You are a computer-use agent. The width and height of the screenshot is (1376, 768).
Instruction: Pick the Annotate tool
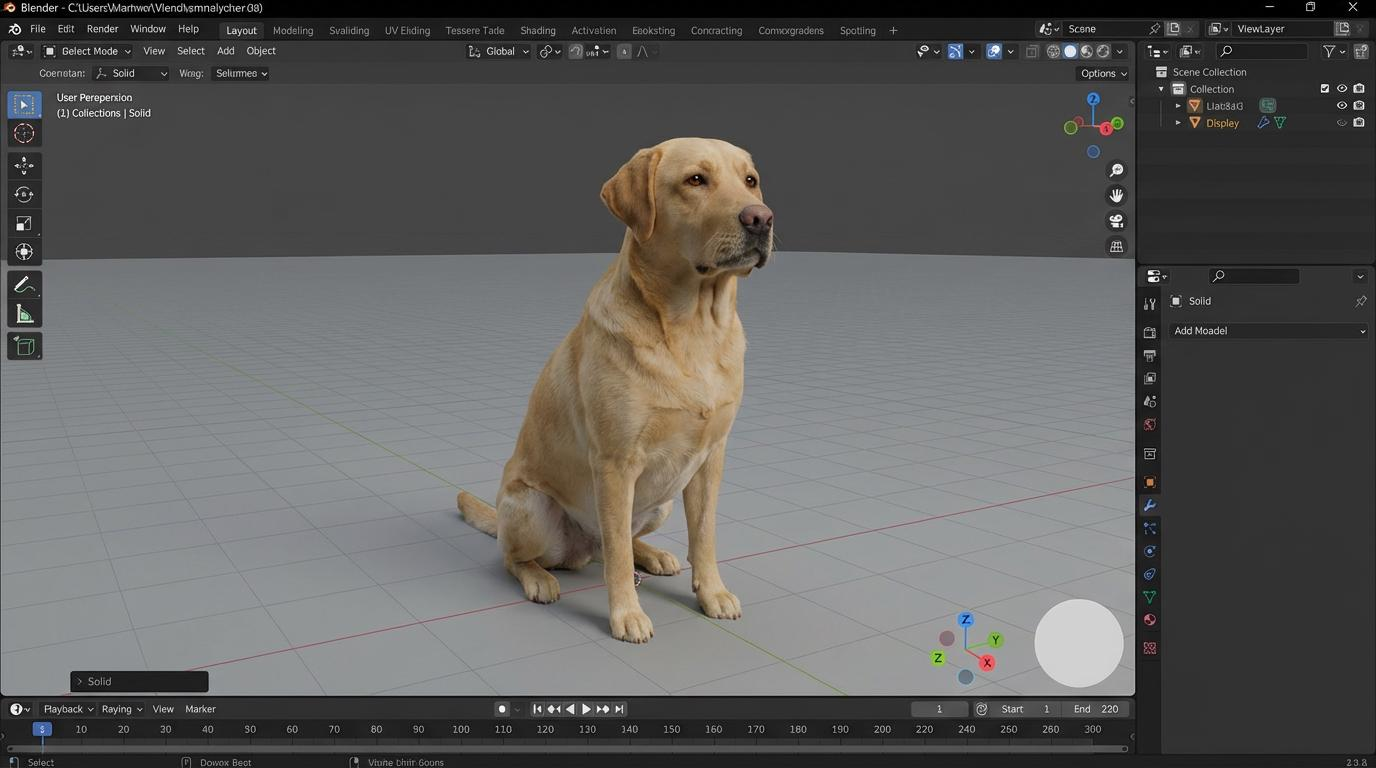23,284
